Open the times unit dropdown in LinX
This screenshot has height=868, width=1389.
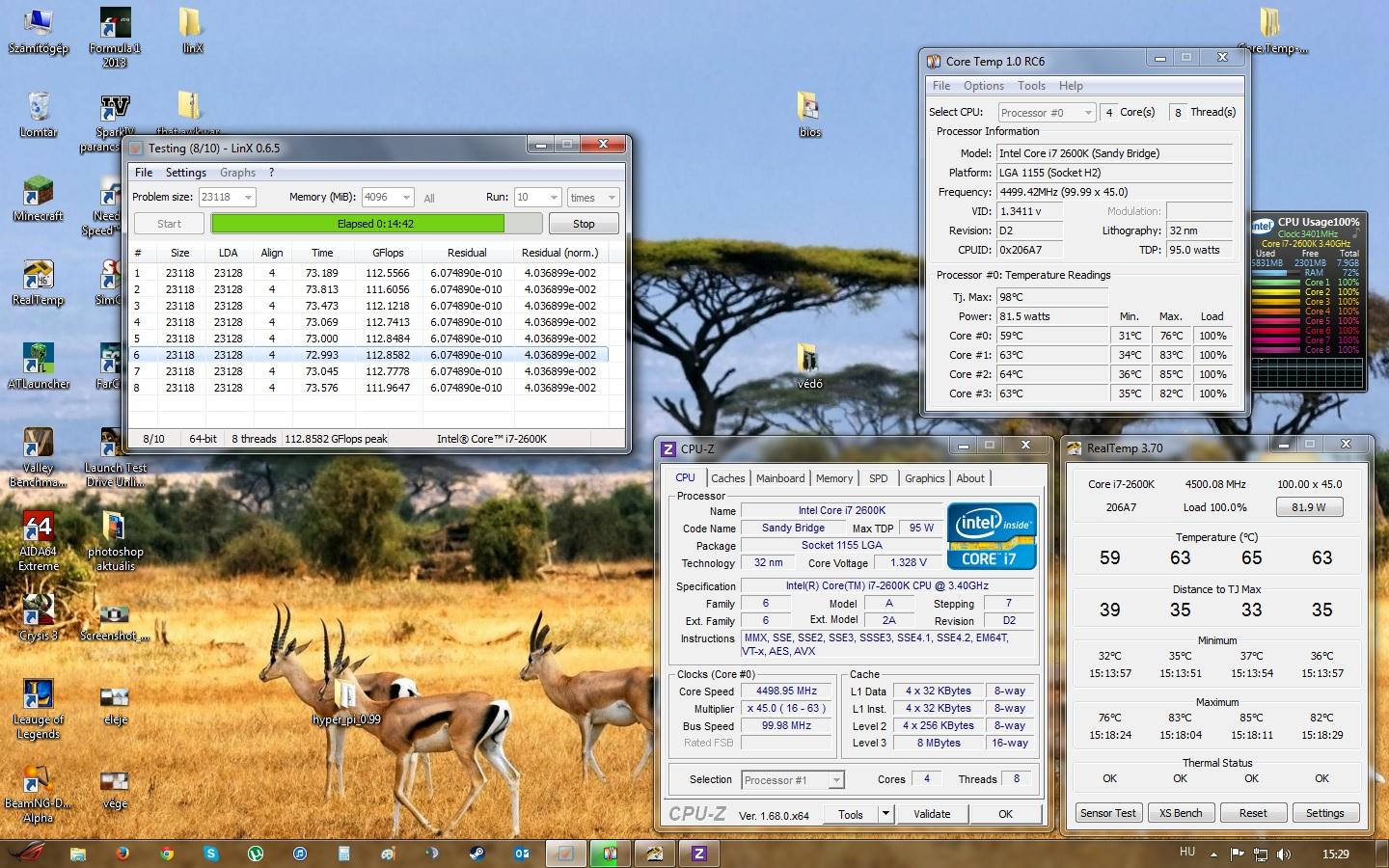[x=593, y=197]
